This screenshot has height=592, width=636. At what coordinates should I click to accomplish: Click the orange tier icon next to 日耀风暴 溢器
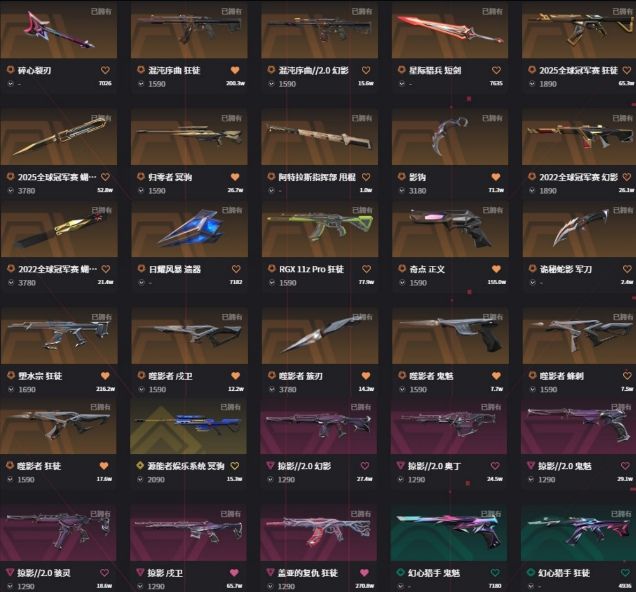142,269
